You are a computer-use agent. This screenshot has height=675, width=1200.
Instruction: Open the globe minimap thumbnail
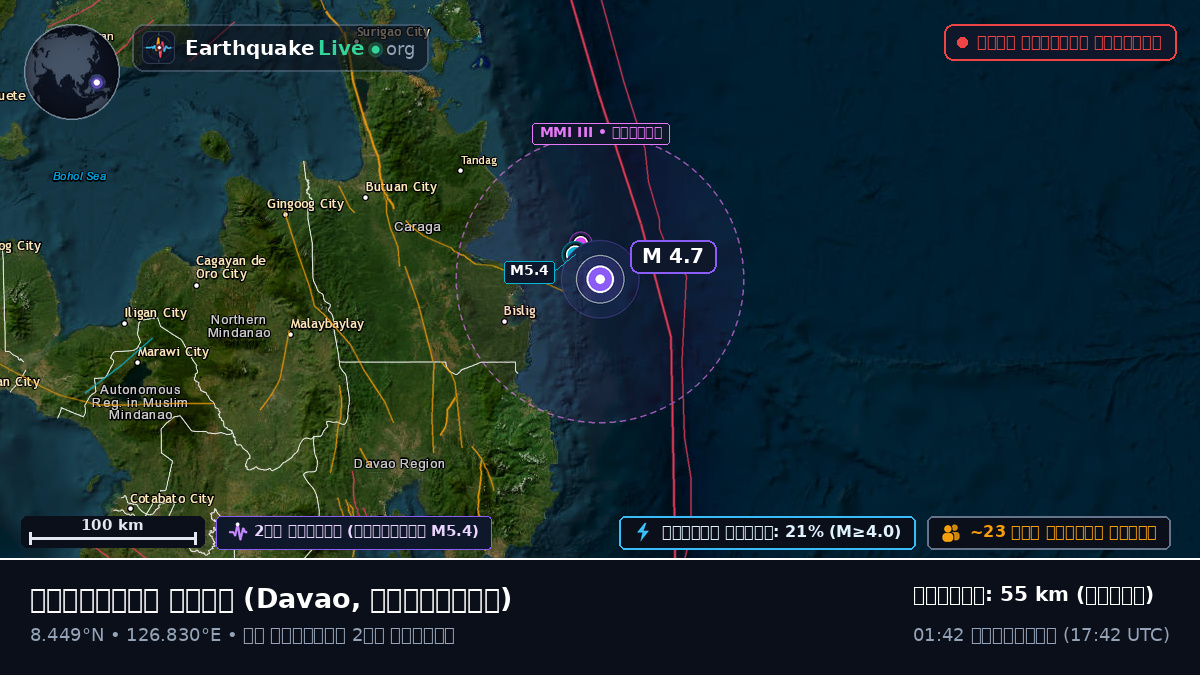click(x=72, y=72)
